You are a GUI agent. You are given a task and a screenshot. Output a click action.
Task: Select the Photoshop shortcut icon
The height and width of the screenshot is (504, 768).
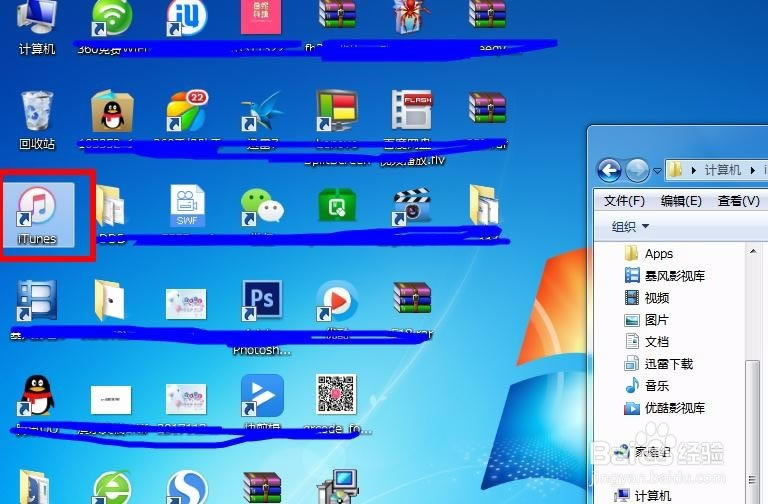pos(262,300)
